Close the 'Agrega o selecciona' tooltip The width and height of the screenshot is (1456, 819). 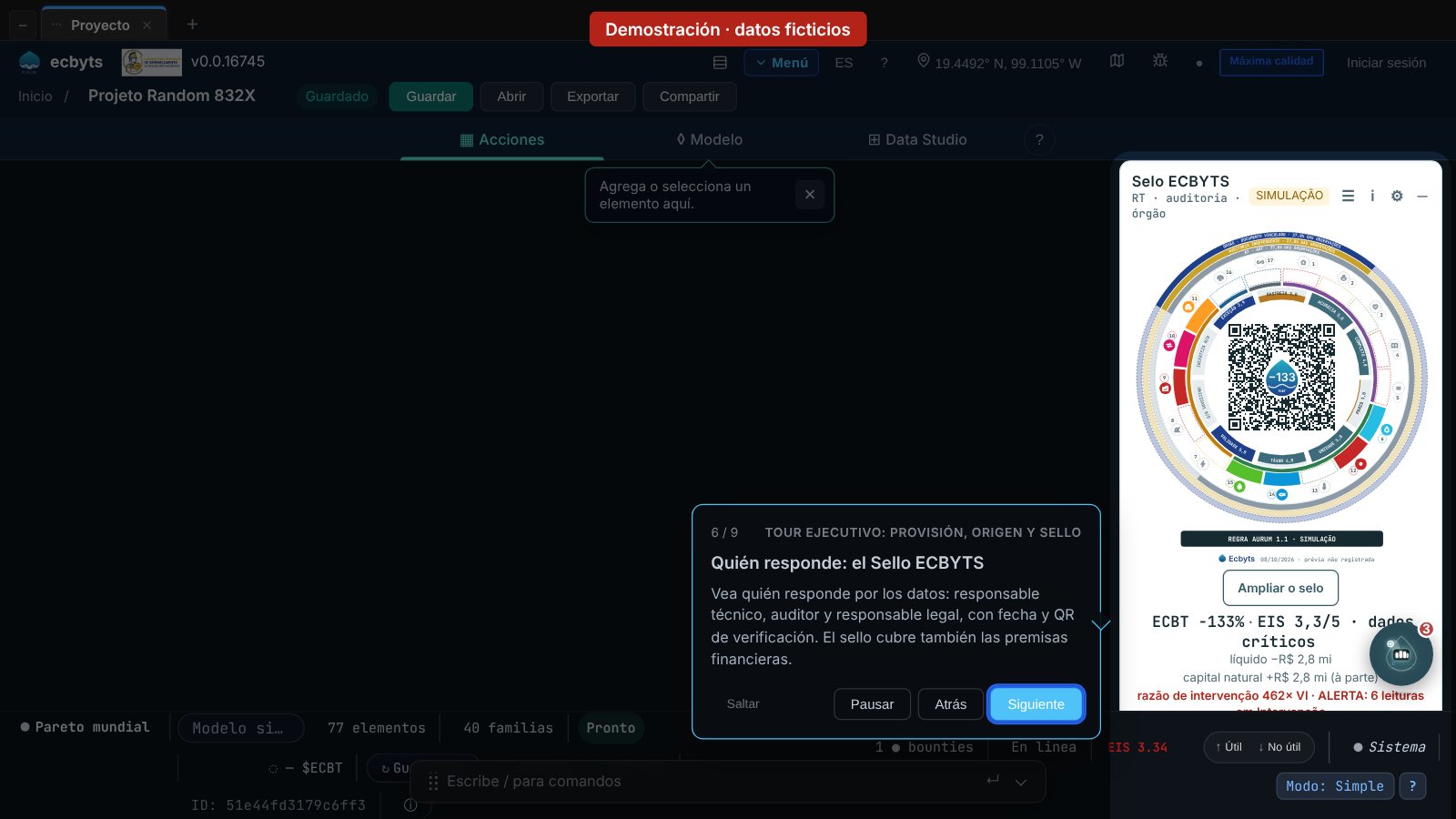tap(810, 195)
